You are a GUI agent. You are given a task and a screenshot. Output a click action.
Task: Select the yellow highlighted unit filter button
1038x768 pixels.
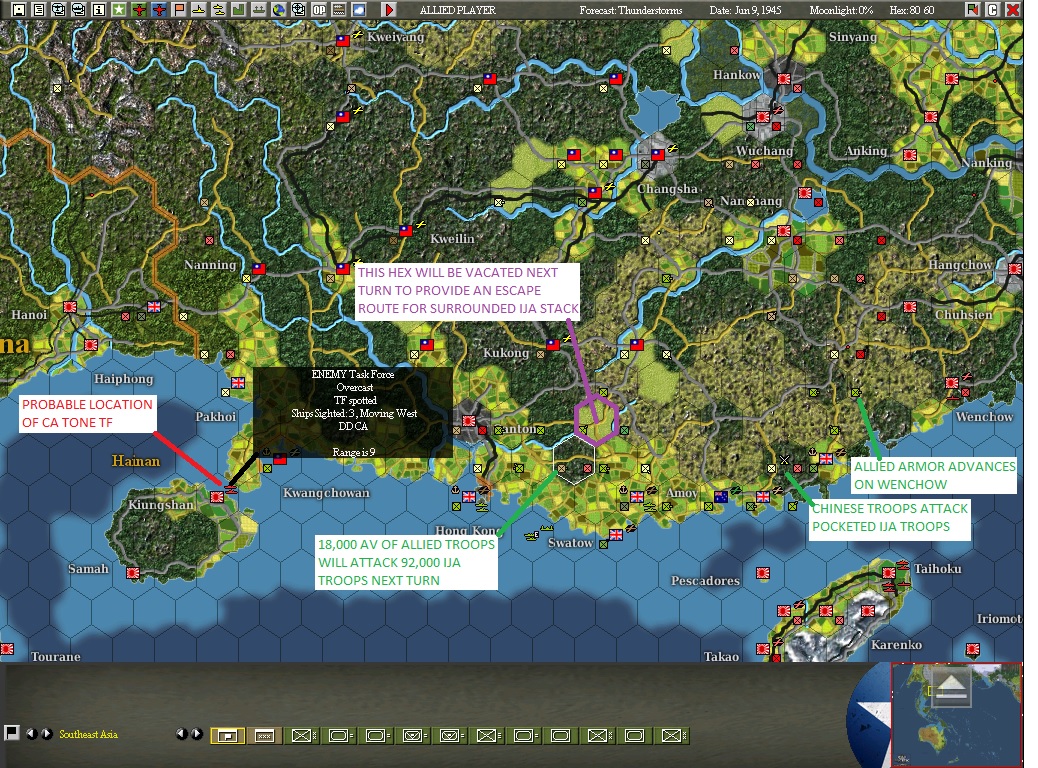[228, 736]
